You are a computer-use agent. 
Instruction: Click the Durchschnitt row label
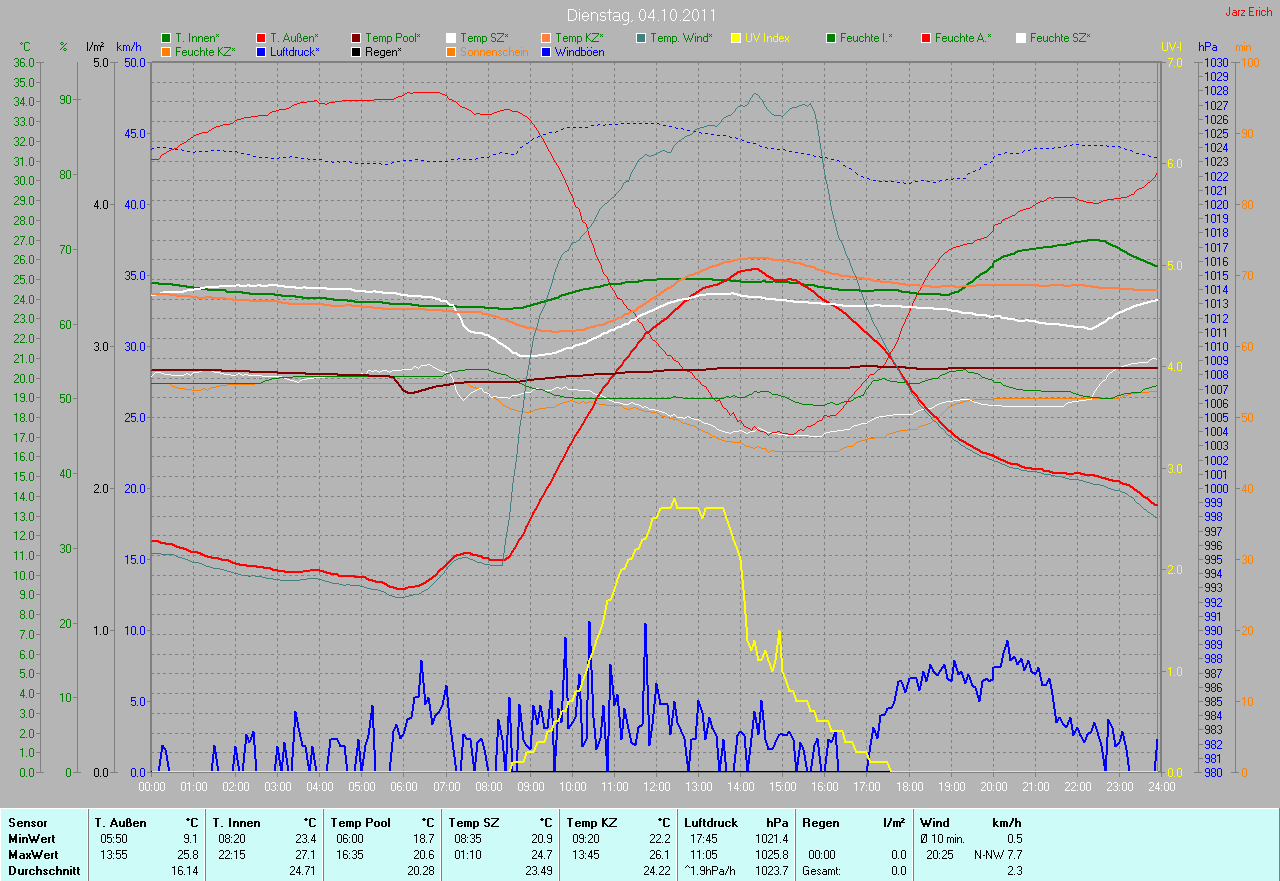coord(42,871)
